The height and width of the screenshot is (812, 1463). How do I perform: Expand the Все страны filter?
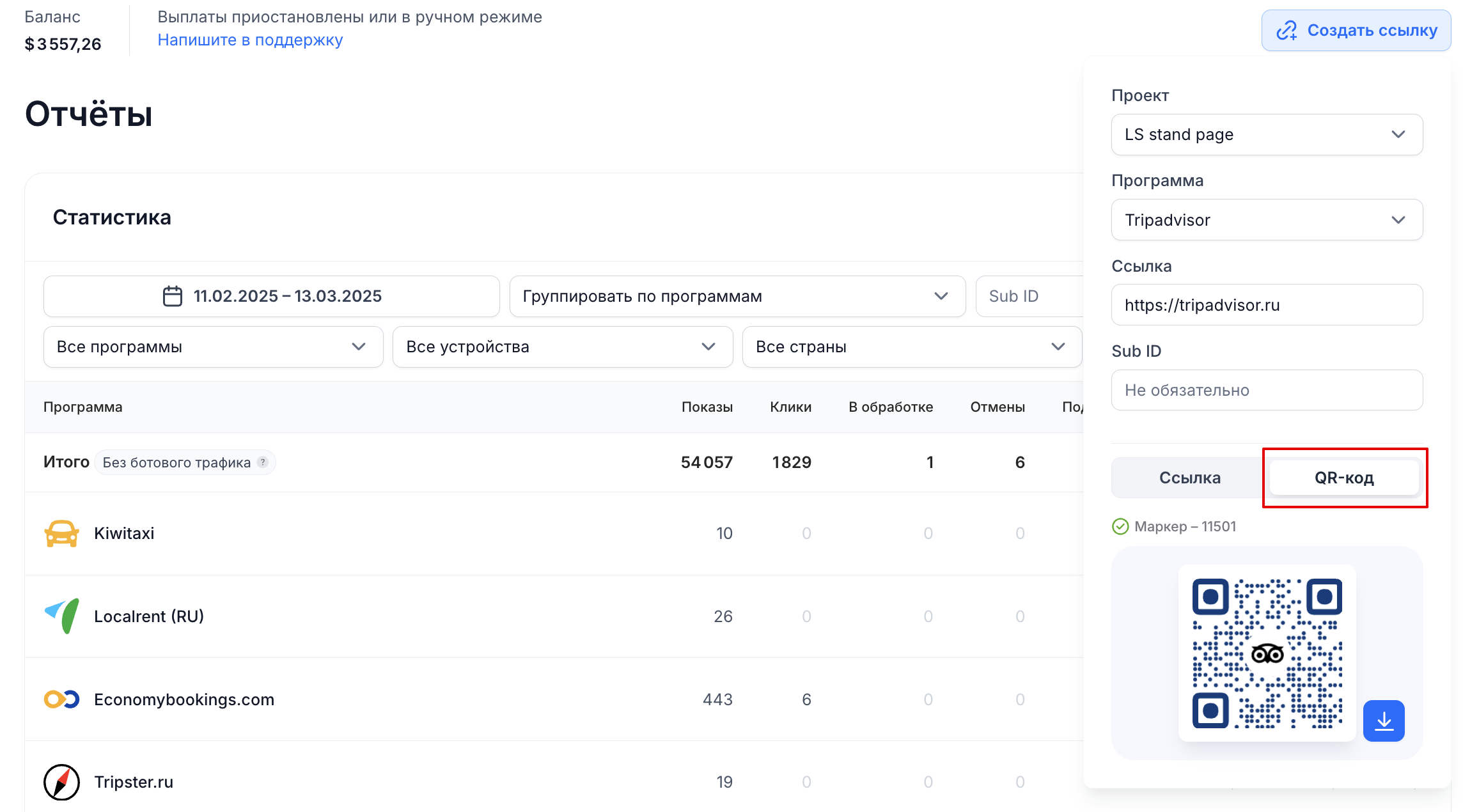(912, 347)
